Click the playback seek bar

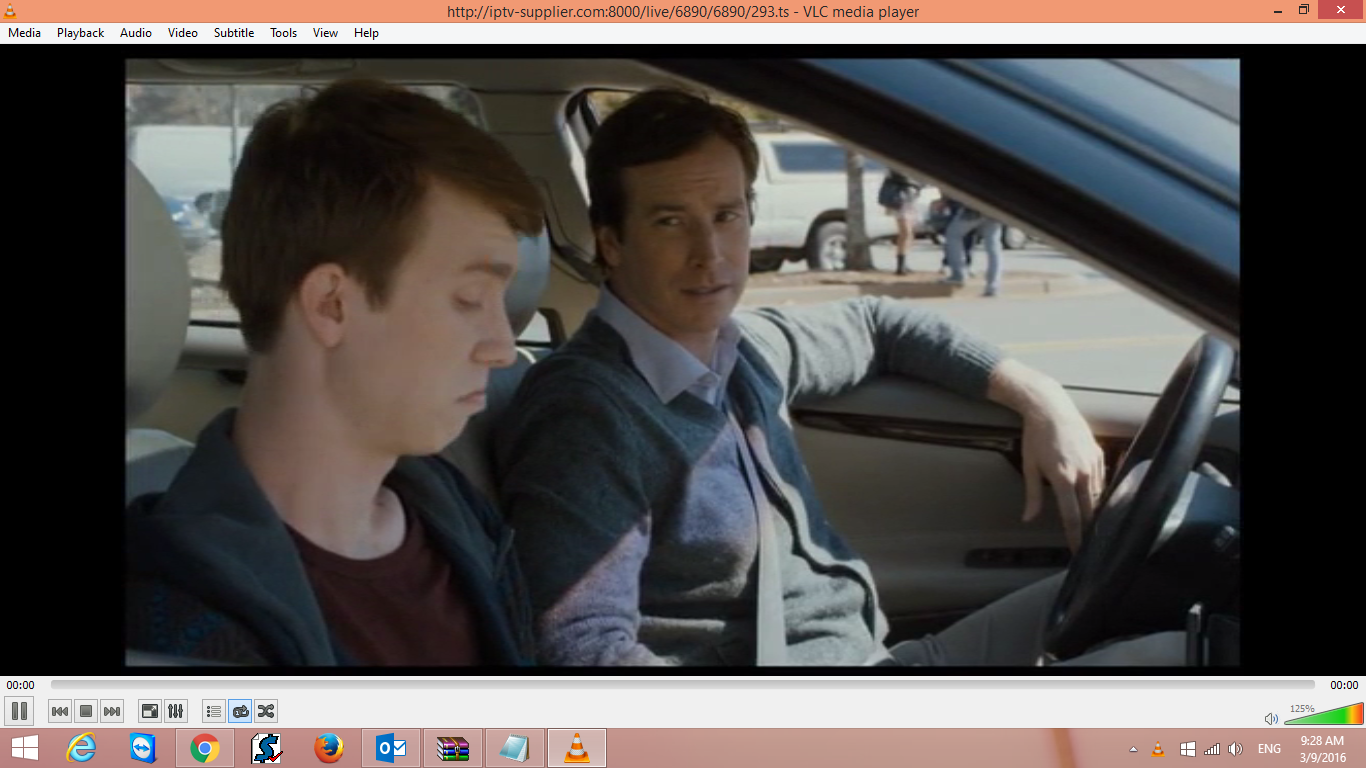pyautogui.click(x=683, y=685)
